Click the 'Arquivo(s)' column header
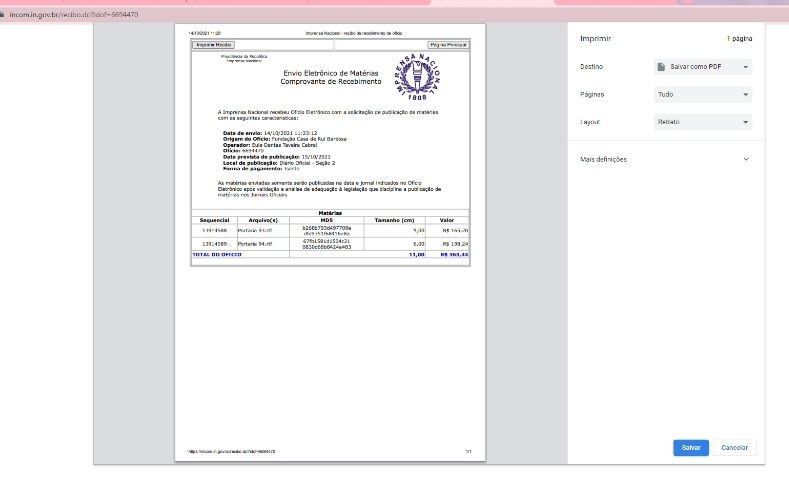Screen dimensions: 789x478 tap(263, 220)
